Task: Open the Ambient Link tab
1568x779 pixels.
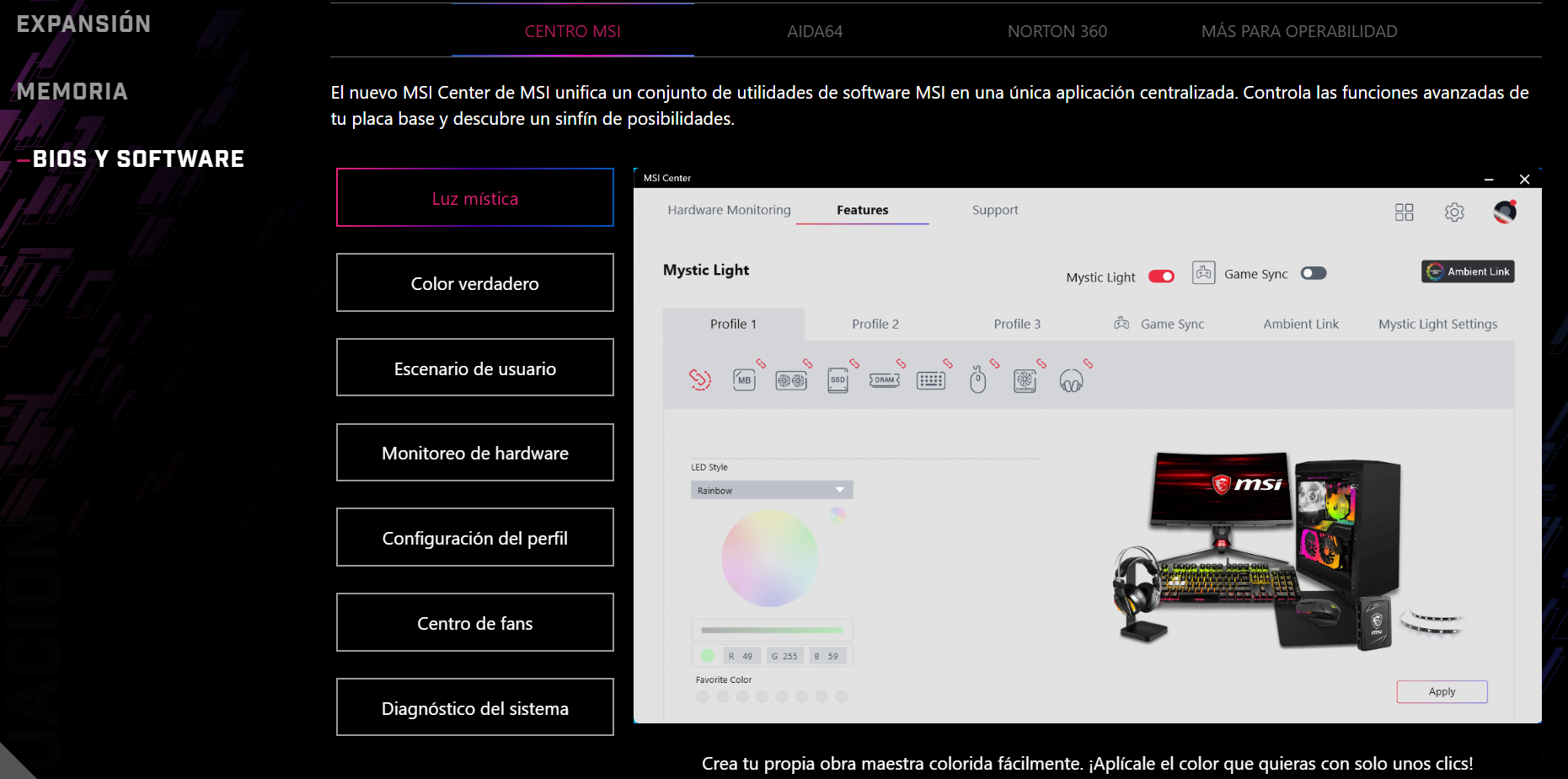Action: (1301, 324)
